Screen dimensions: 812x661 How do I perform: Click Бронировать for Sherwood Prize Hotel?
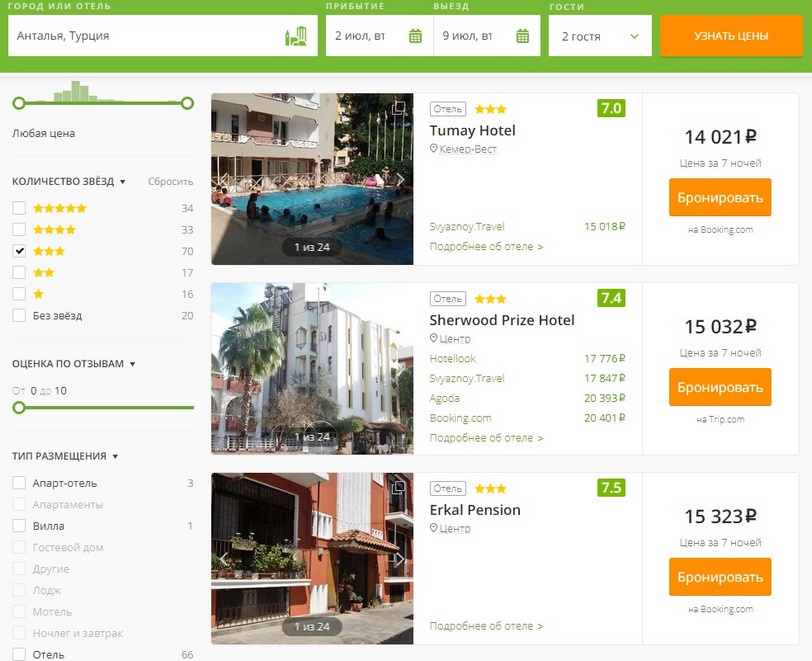coord(720,387)
